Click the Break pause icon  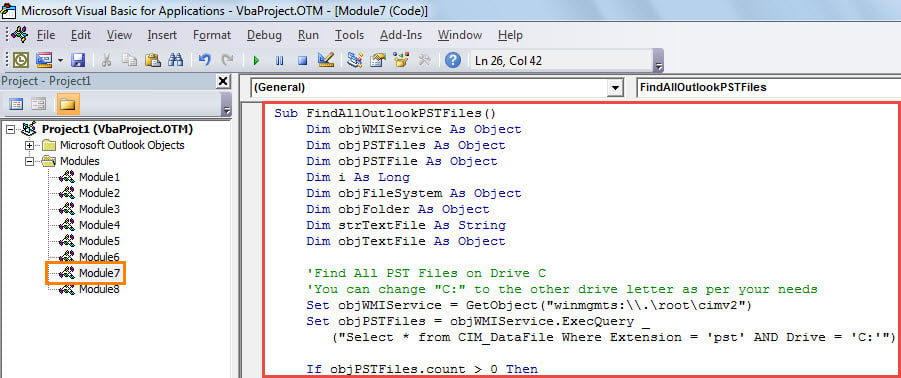(279, 60)
